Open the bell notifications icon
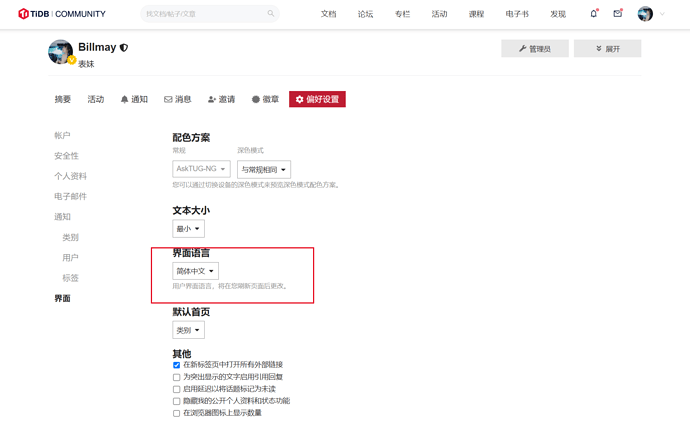Screen dimensions: 690x421 point(594,14)
